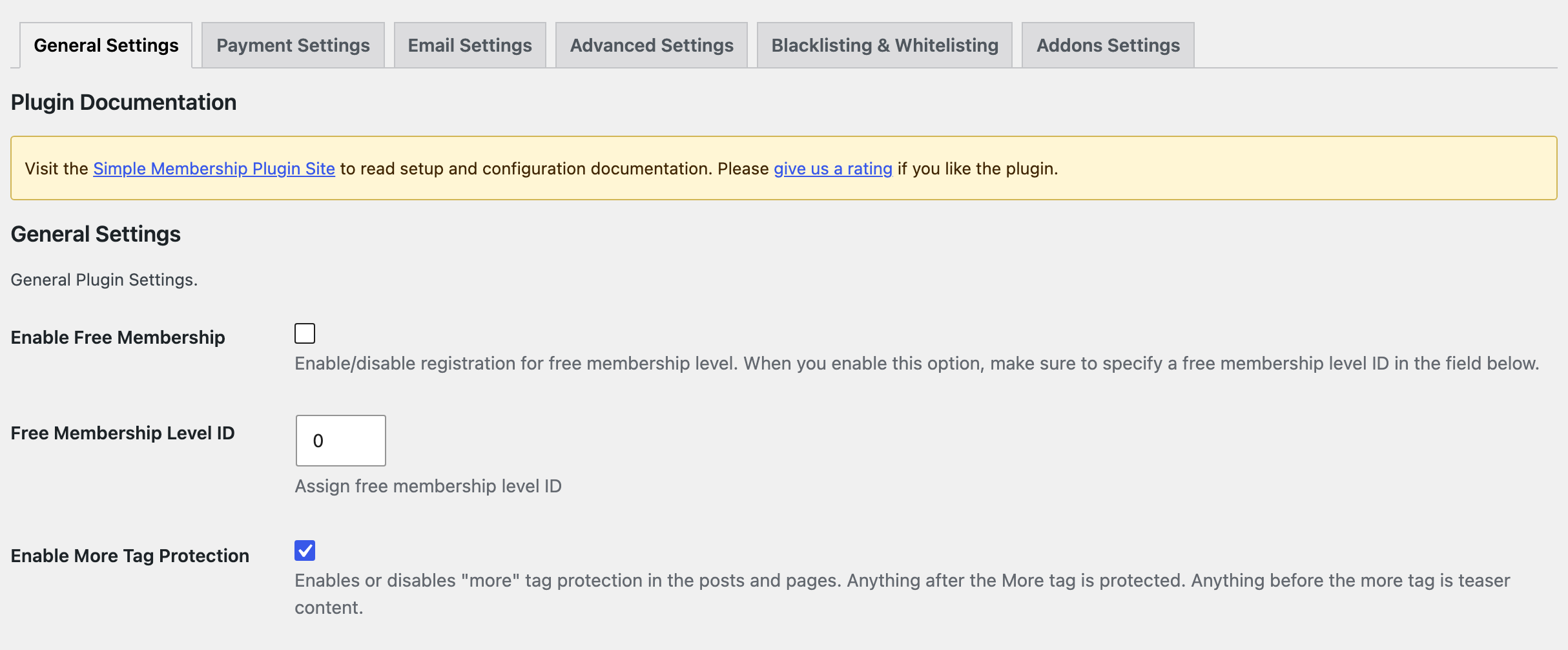
Task: Click the General Plugin Settings. description text
Action: click(105, 280)
